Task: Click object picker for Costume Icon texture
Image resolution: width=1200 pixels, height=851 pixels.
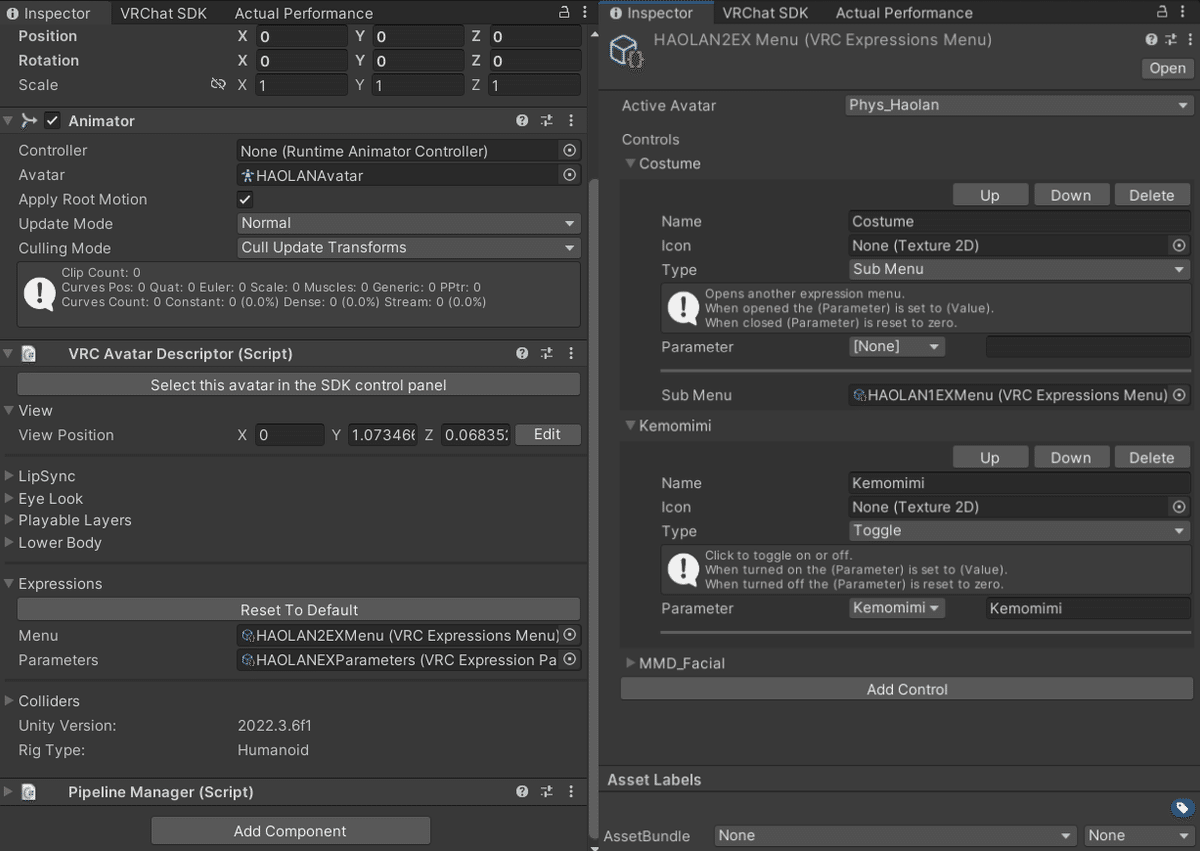Action: 1179,245
